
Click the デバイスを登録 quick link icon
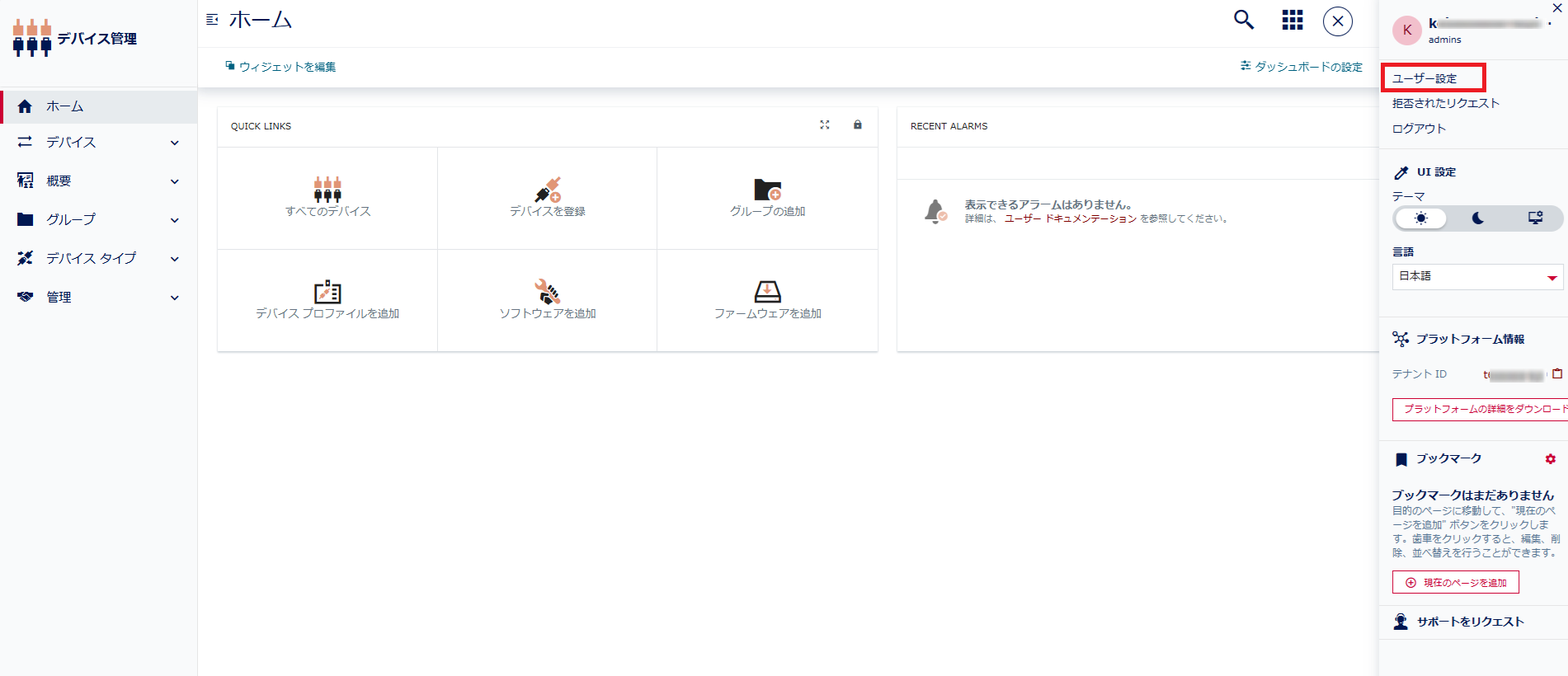548,190
